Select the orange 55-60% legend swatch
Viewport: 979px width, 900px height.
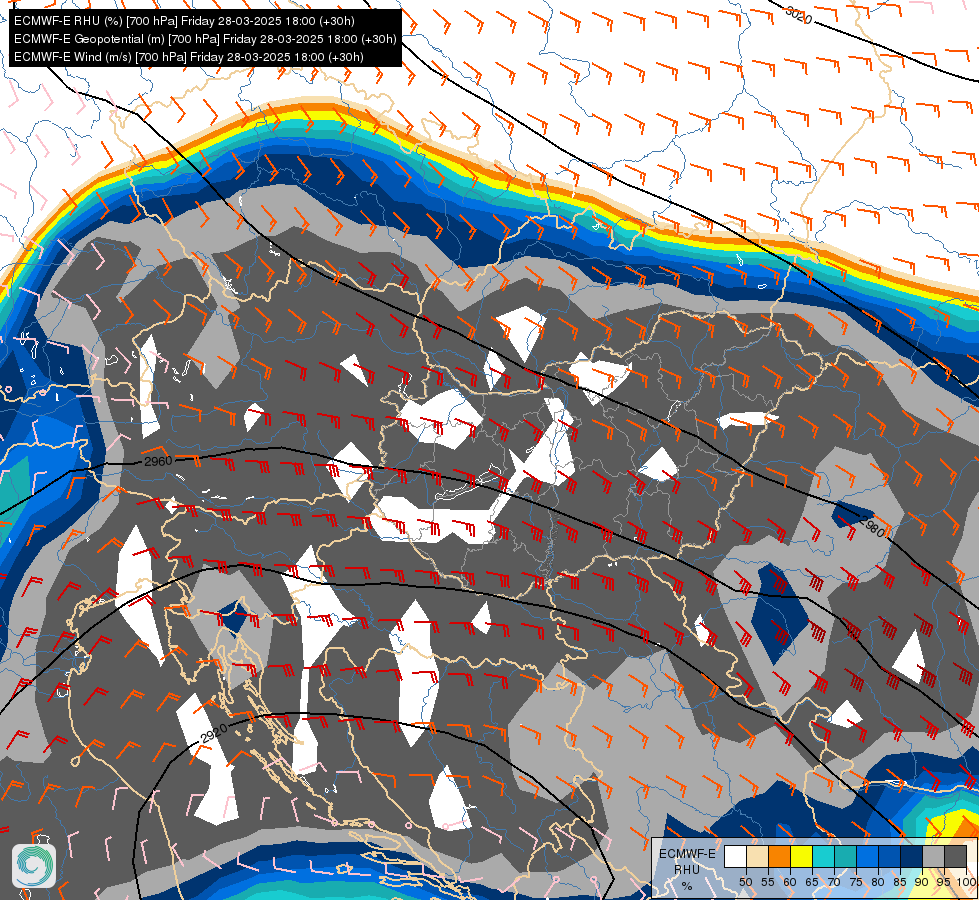tap(779, 856)
